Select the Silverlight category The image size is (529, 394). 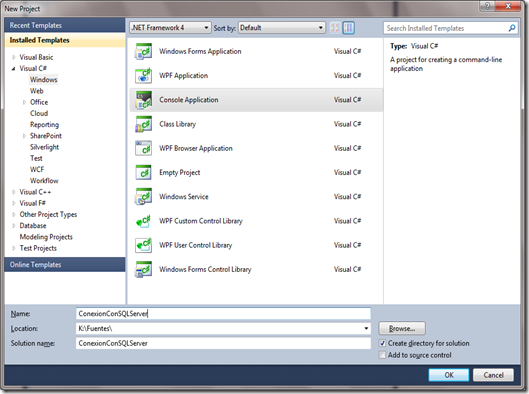[x=44, y=147]
